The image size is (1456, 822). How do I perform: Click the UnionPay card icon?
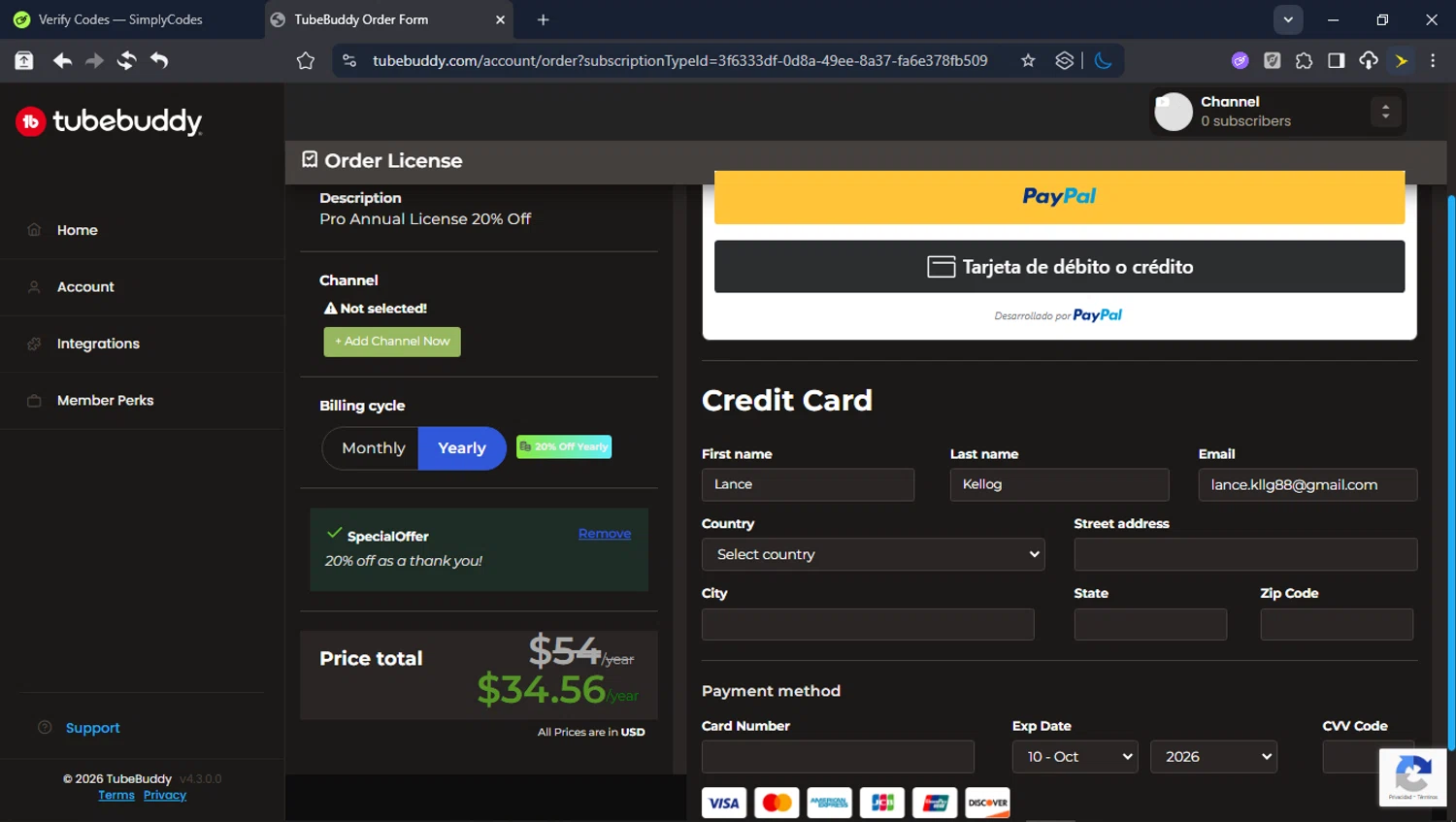[x=935, y=803]
